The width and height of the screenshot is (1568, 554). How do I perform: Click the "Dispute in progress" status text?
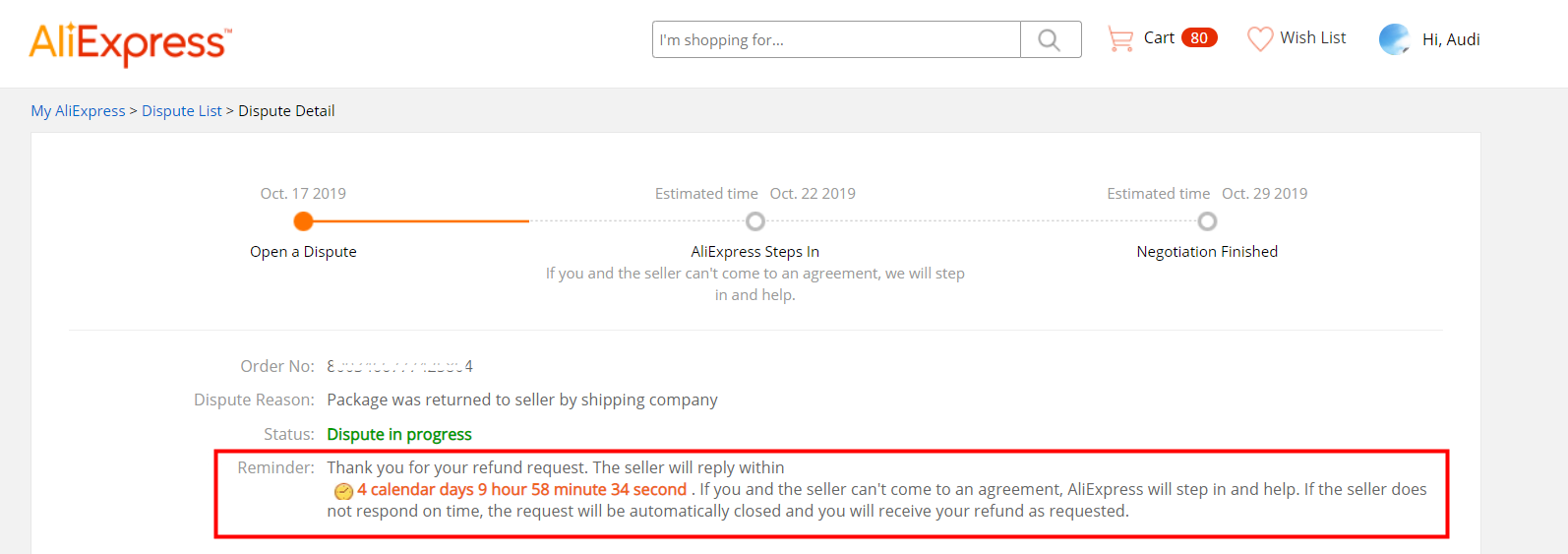[399, 435]
